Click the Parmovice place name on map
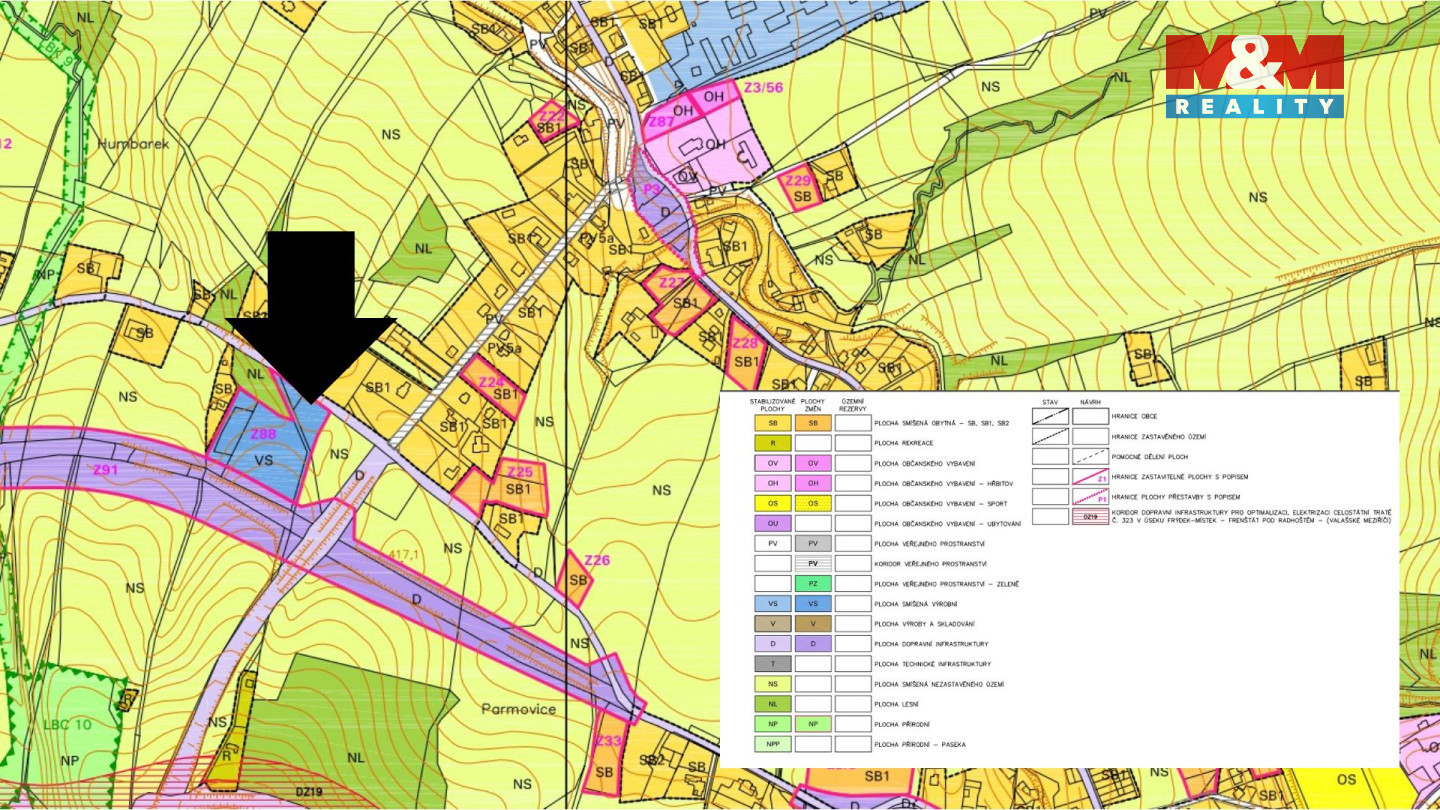The height and width of the screenshot is (810, 1440). click(517, 709)
